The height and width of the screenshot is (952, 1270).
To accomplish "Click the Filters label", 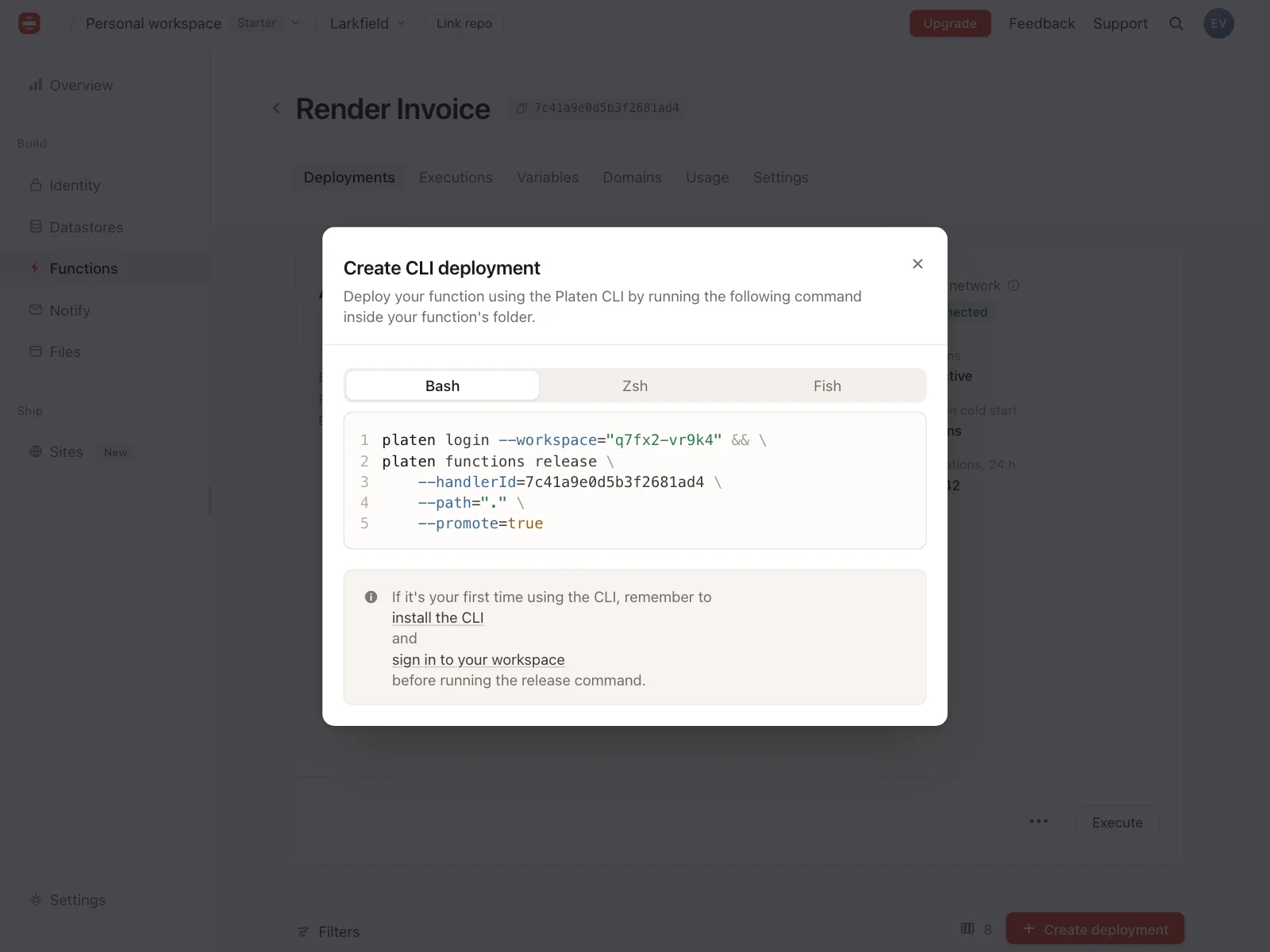I will pos(339,931).
